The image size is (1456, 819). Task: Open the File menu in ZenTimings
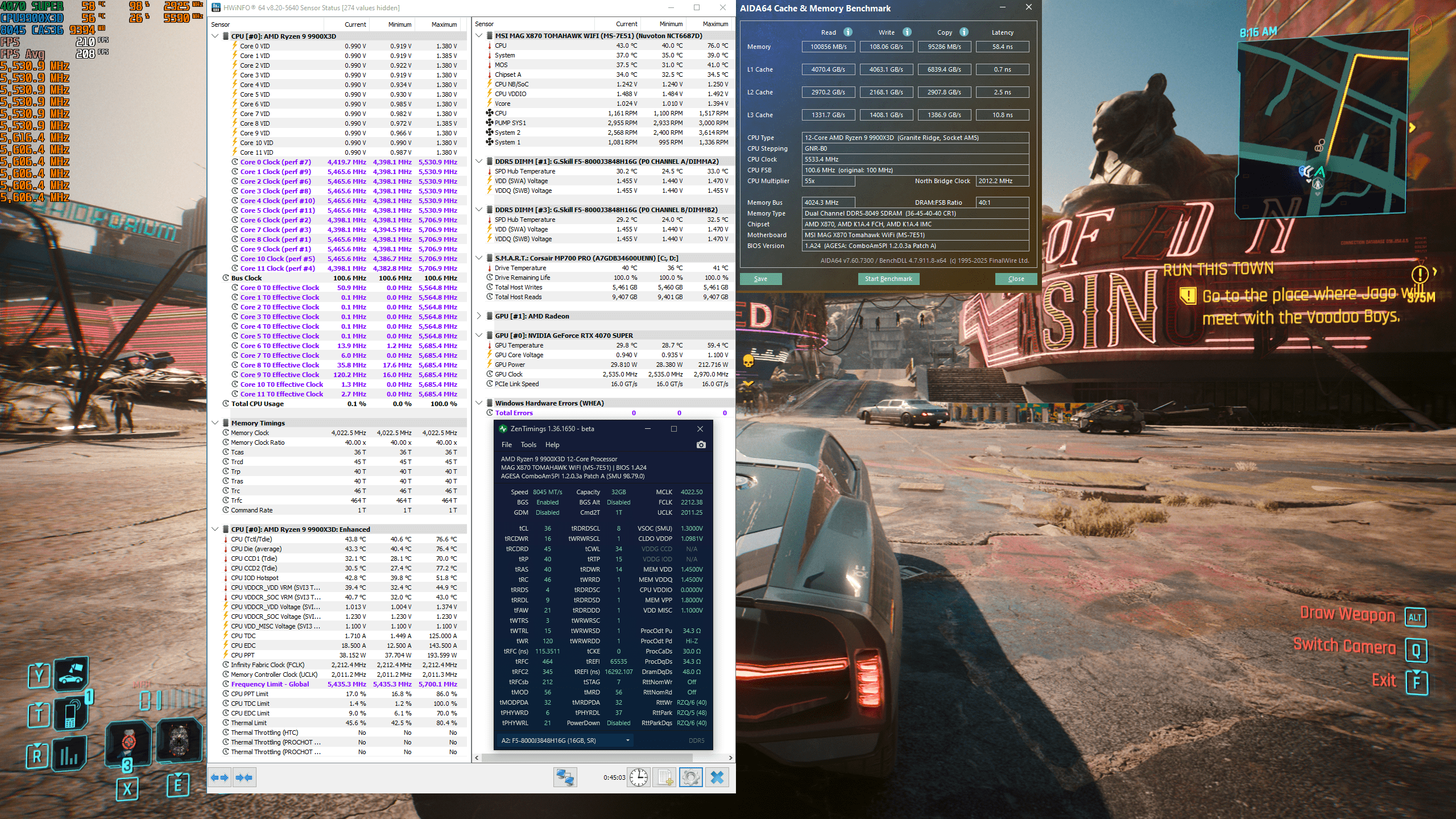506,445
